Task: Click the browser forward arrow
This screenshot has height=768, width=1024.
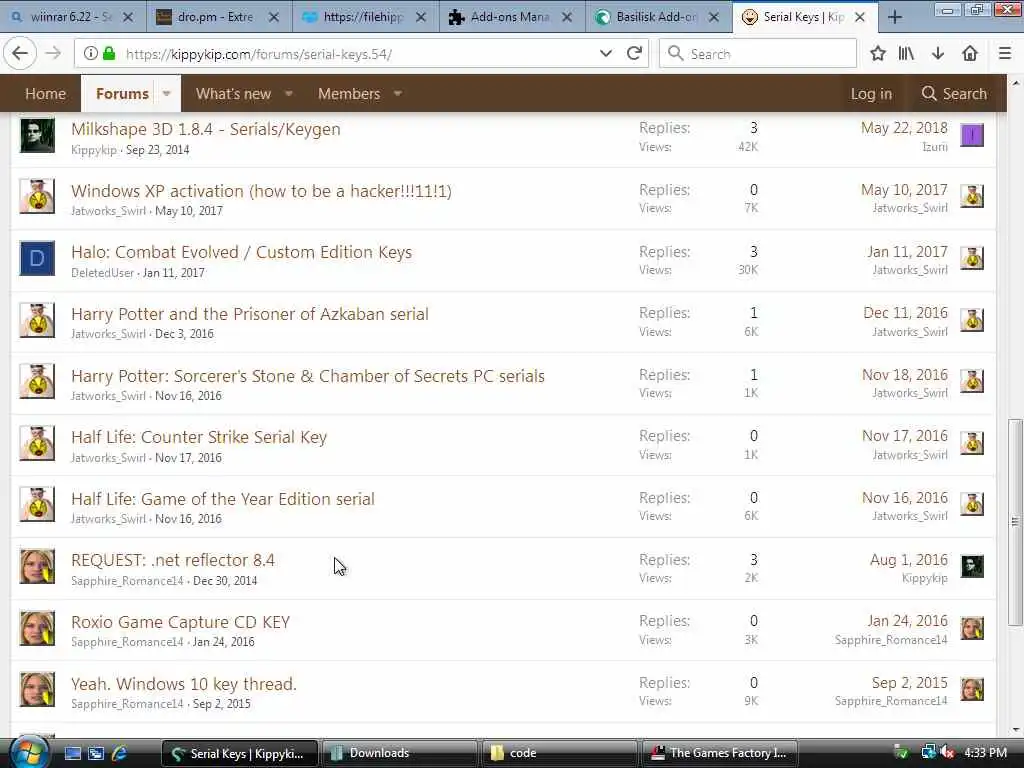Action: (x=53, y=54)
